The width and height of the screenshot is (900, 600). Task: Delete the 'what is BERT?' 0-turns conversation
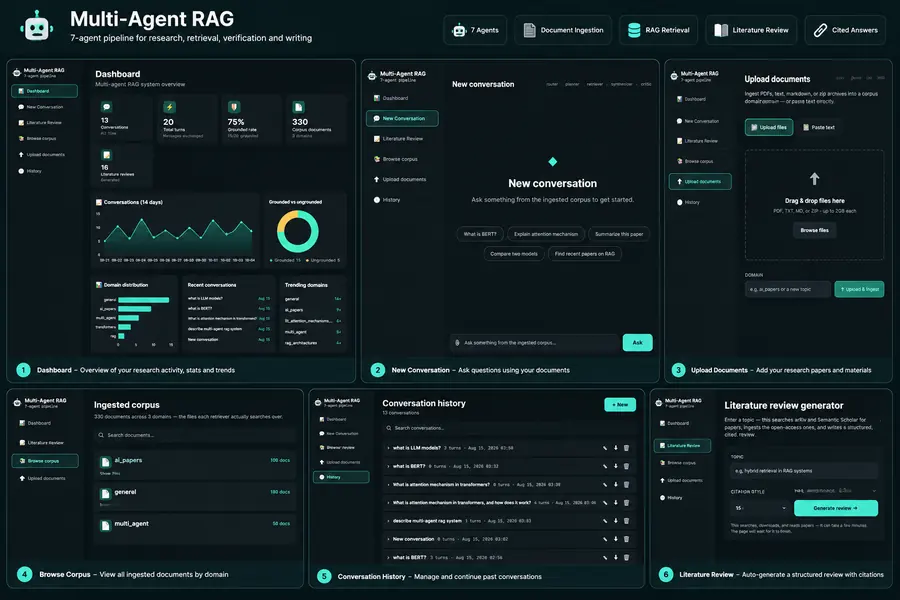(x=626, y=466)
